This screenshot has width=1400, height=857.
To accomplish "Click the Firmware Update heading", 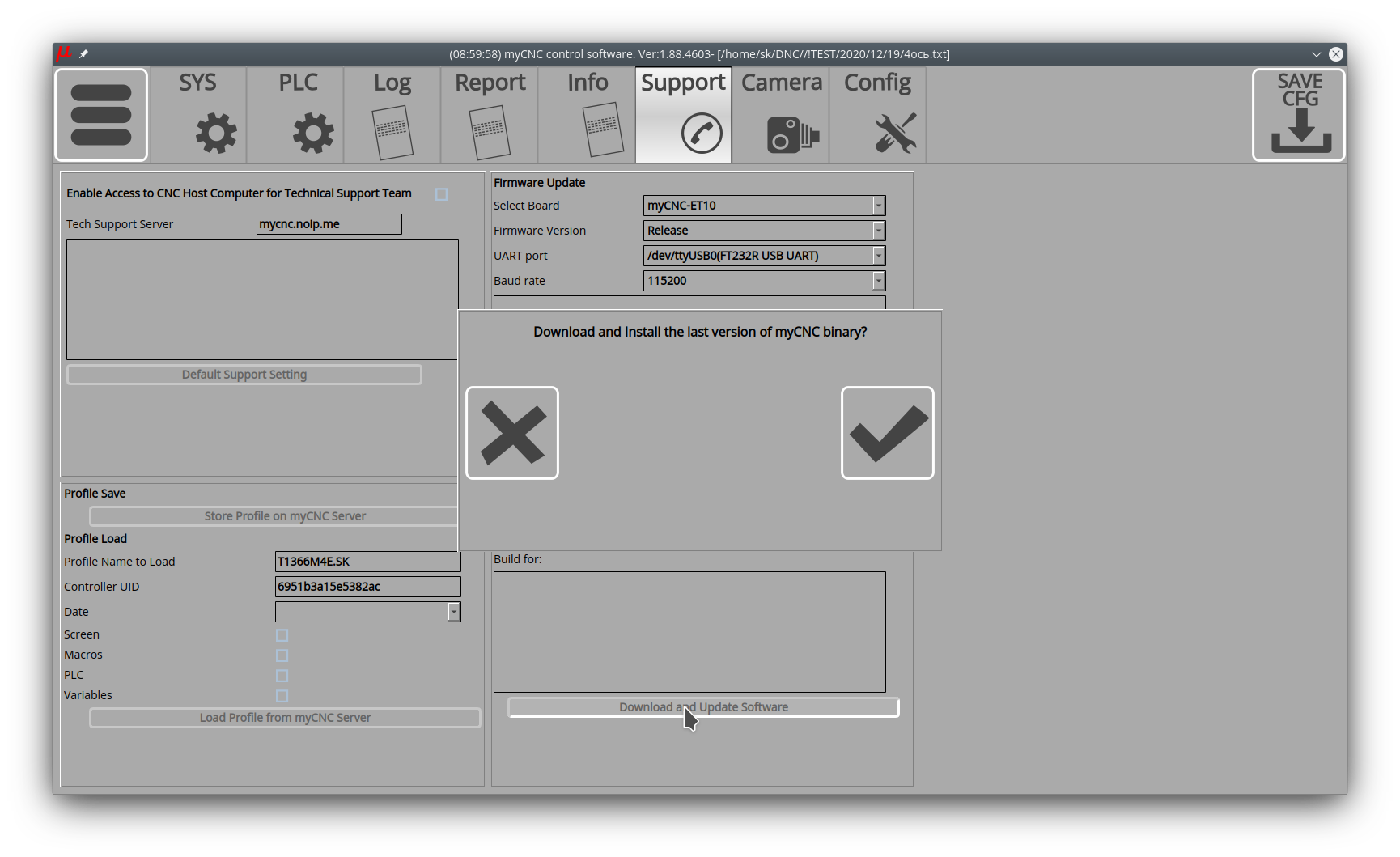I will [x=540, y=183].
